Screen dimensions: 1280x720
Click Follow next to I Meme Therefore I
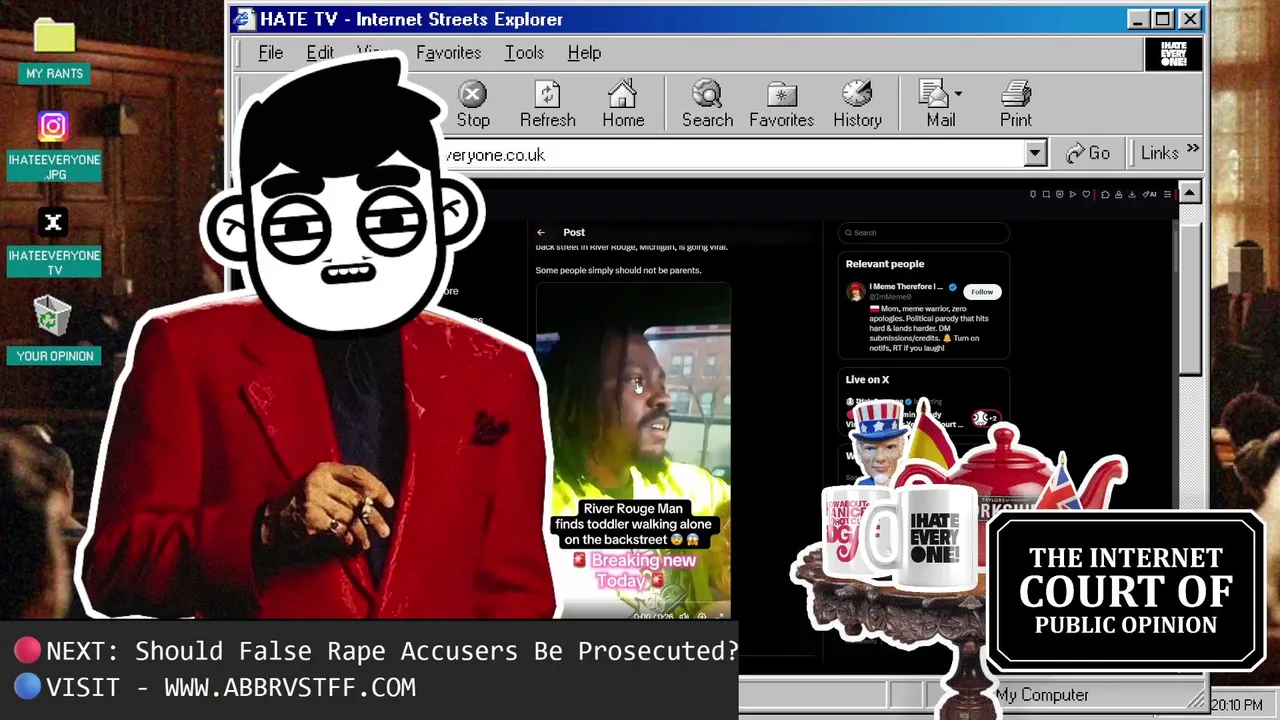coord(982,292)
